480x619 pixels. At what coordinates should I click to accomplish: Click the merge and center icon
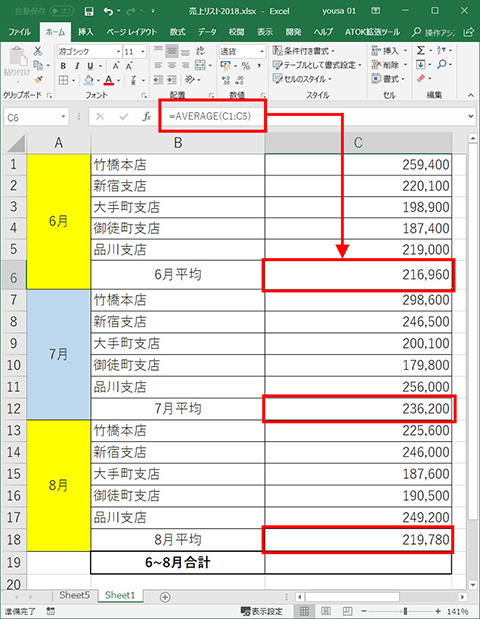(x=201, y=65)
